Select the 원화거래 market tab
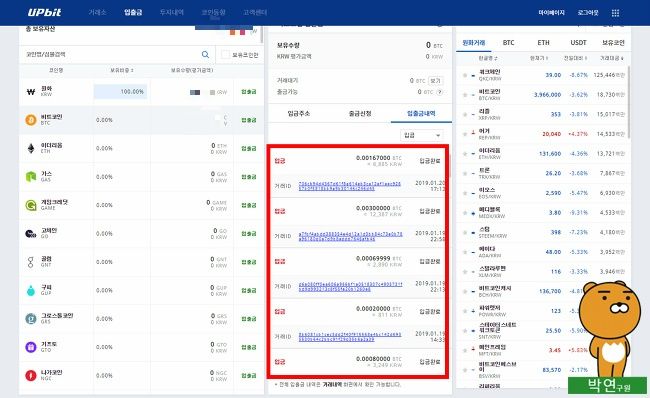This screenshot has height=398, width=650. coord(473,43)
